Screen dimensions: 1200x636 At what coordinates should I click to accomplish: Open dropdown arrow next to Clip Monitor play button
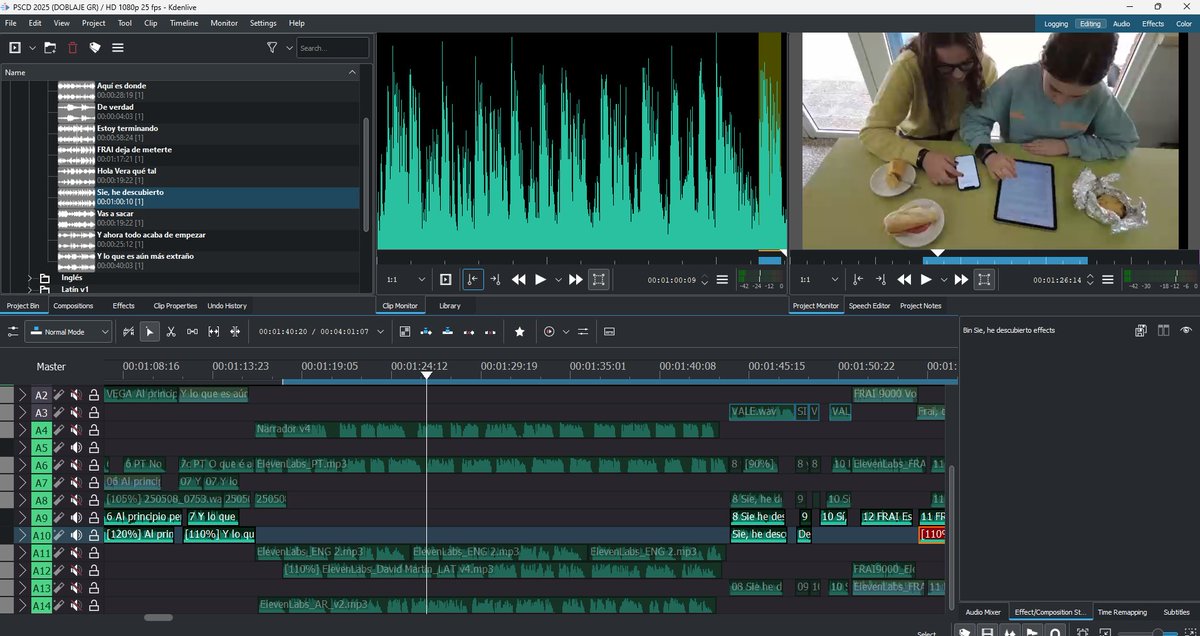click(x=558, y=280)
